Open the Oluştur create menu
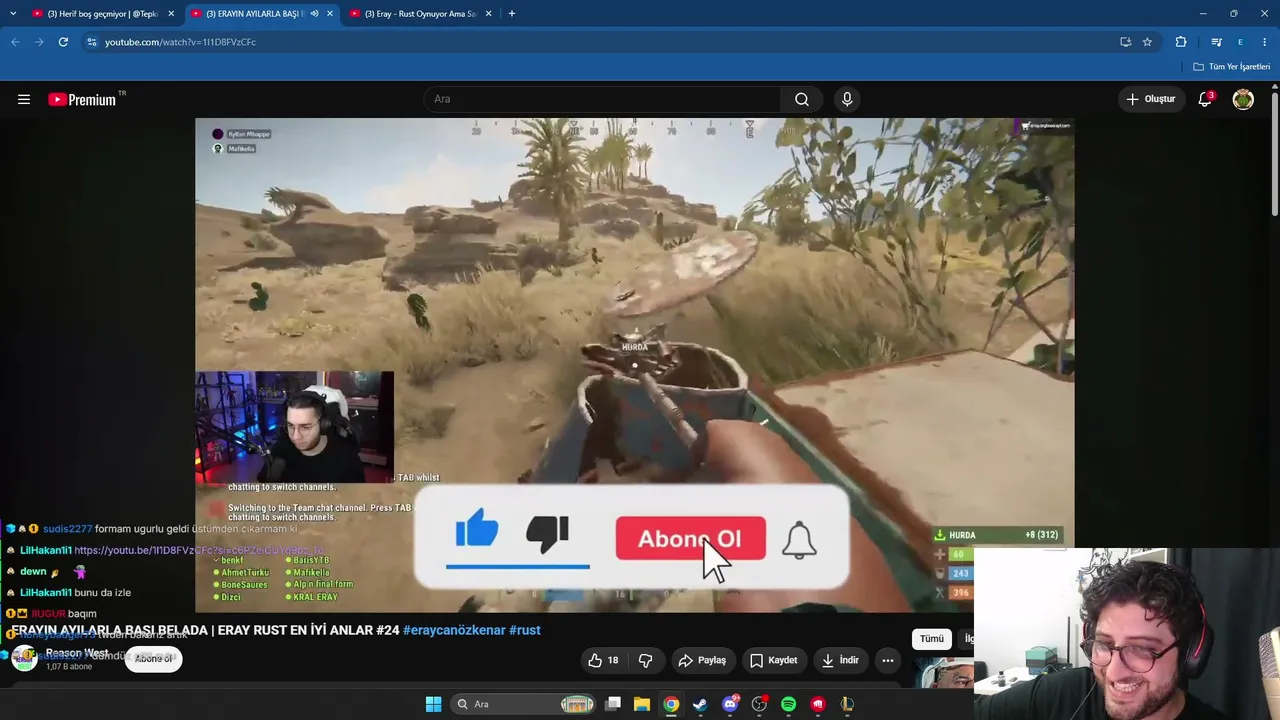 tap(1151, 99)
